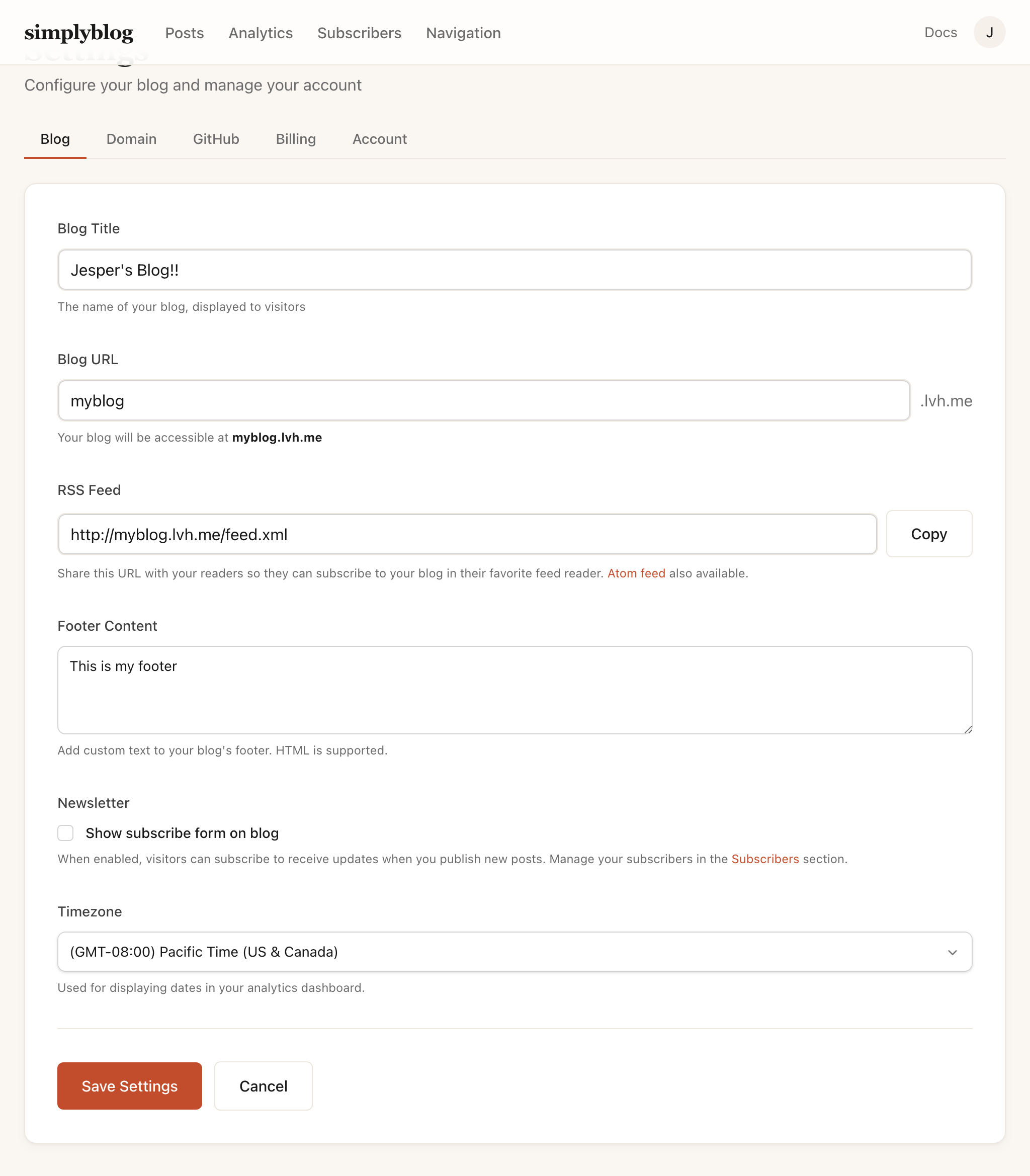Copy the RSS feed URL

928,534
